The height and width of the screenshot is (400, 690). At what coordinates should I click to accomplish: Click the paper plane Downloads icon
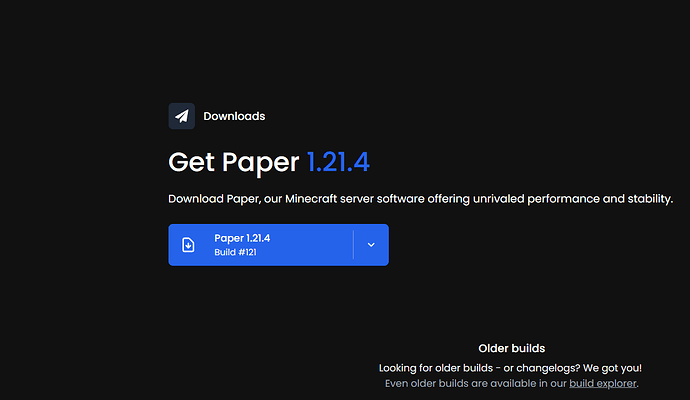click(181, 116)
